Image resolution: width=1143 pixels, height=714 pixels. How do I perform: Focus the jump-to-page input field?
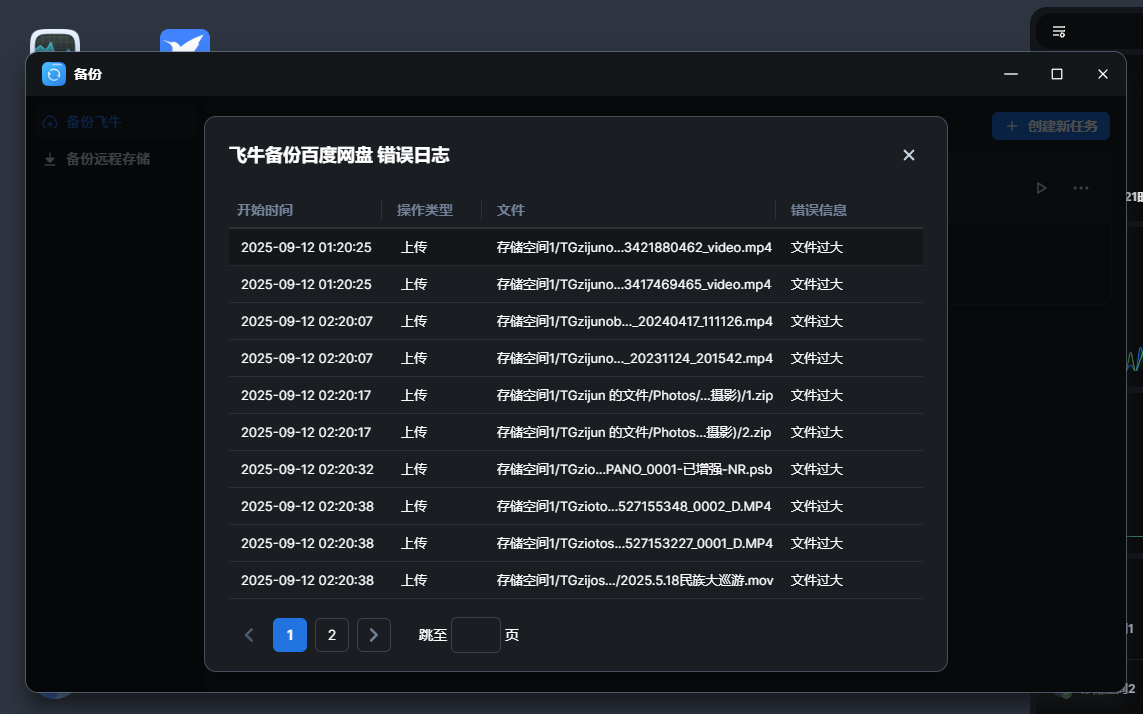click(476, 635)
